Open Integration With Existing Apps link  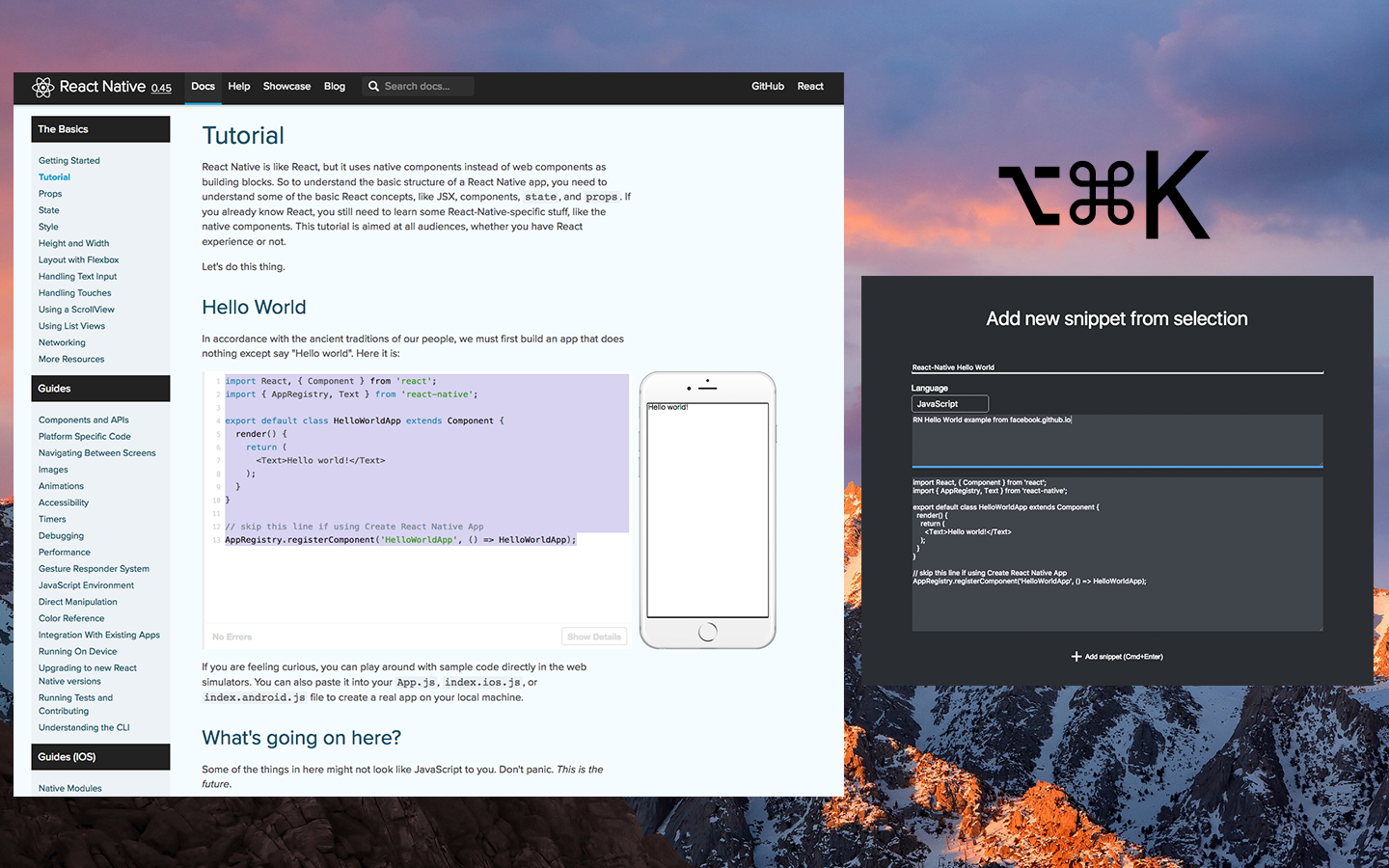click(99, 635)
